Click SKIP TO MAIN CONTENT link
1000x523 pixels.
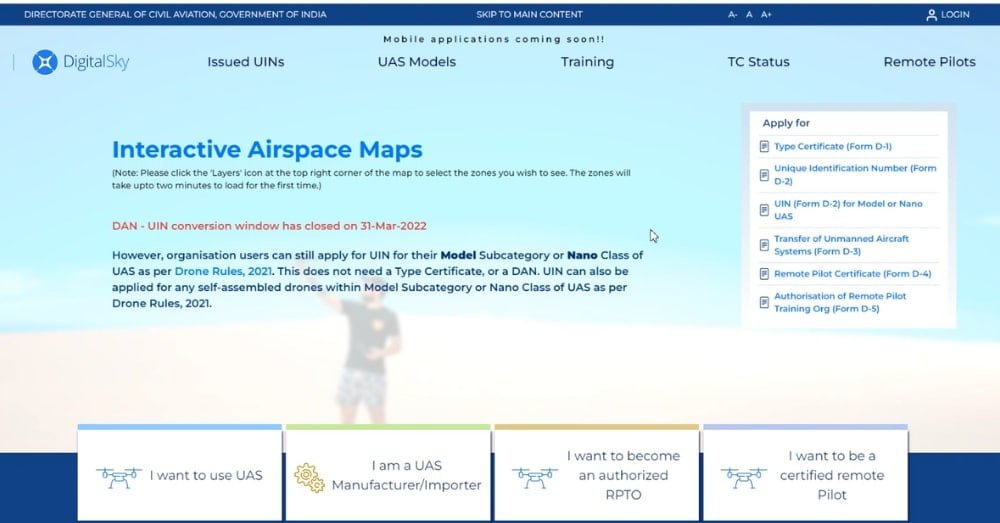(529, 14)
